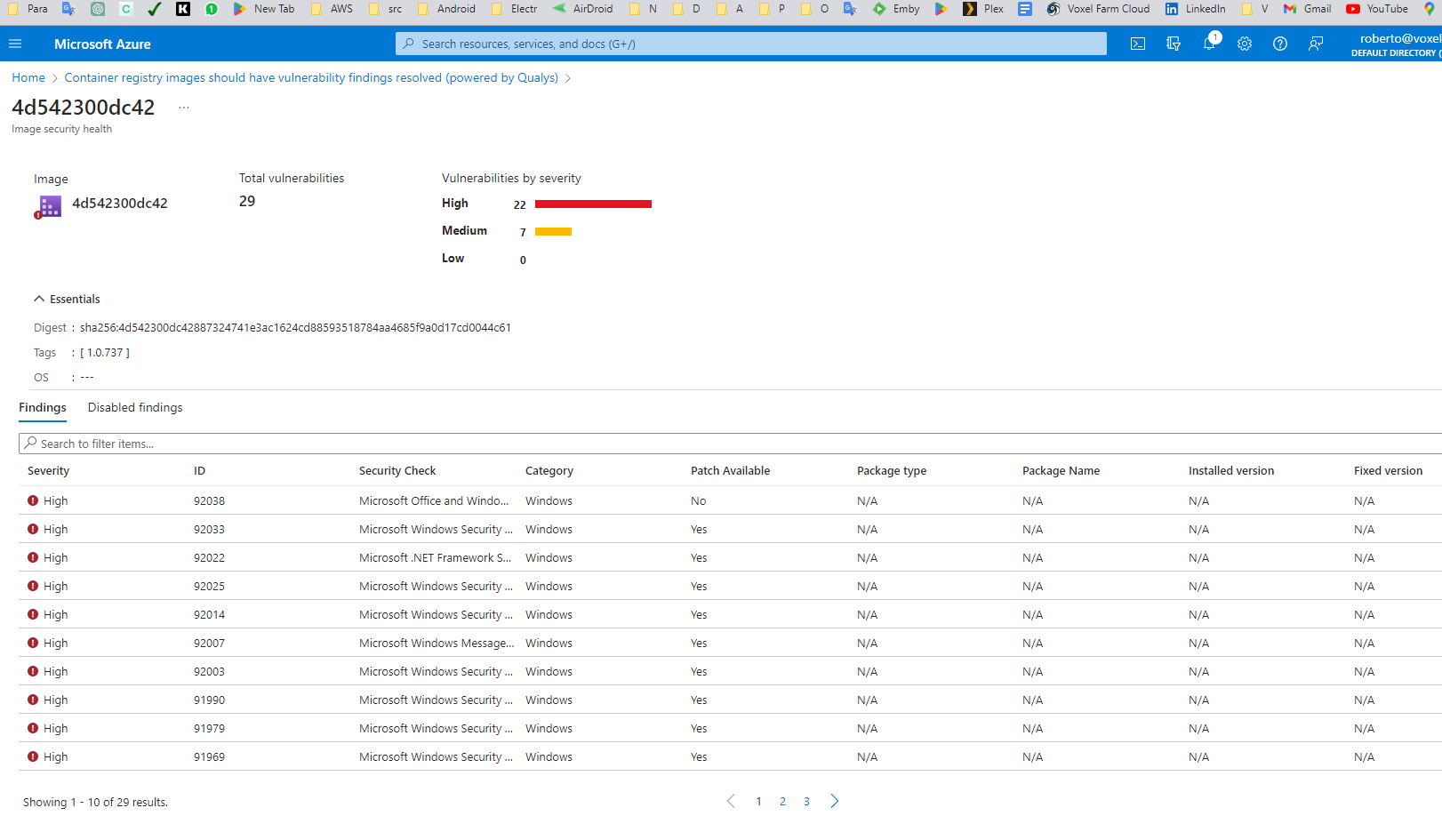
Task: Click the High severity red bar
Action: 593,204
